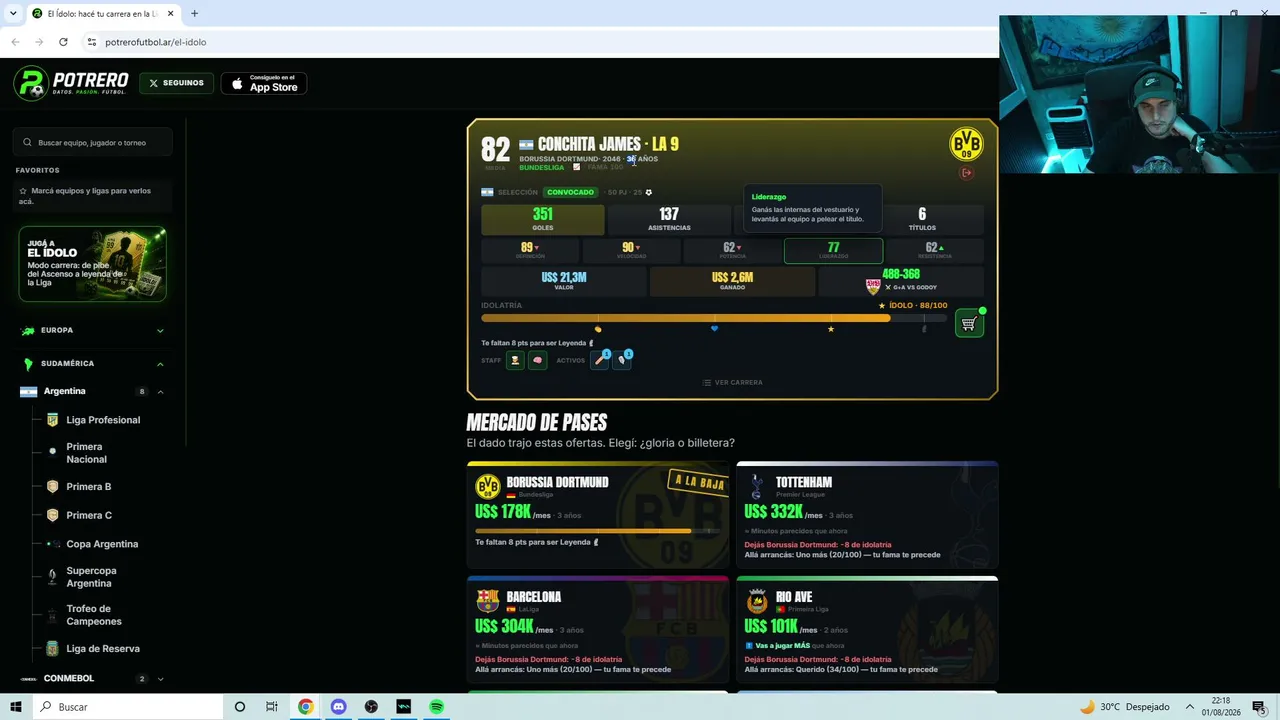Image resolution: width=1280 pixels, height=720 pixels.
Task: Click the Borussia Dortmund crest on the offer card
Action: click(487, 486)
